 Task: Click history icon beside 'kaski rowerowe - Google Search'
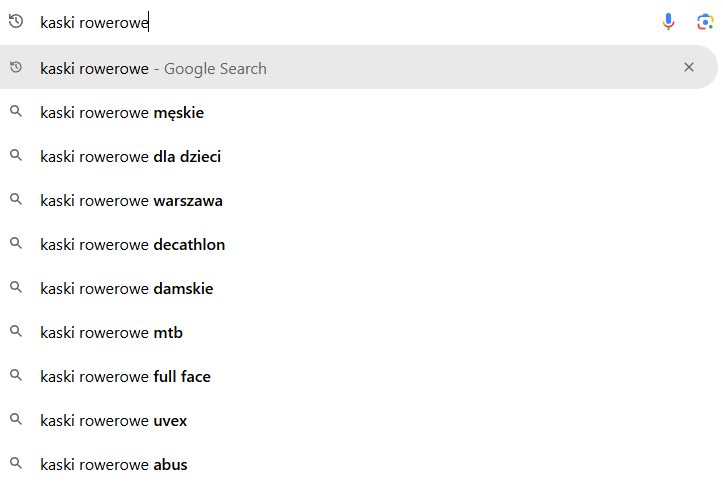pos(16,67)
